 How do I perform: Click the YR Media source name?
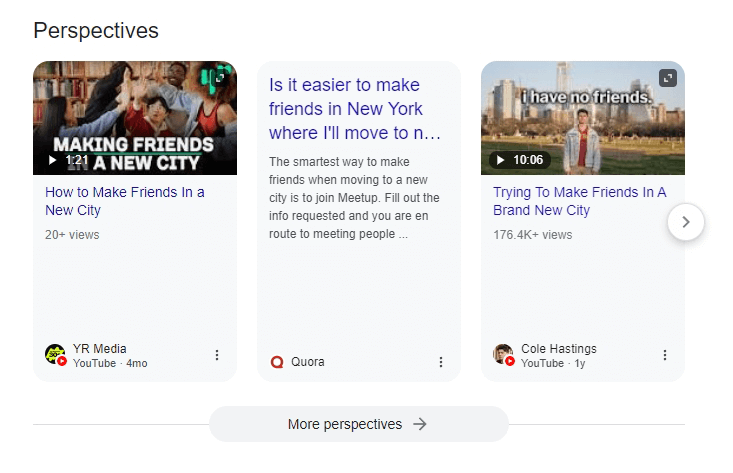[100, 349]
